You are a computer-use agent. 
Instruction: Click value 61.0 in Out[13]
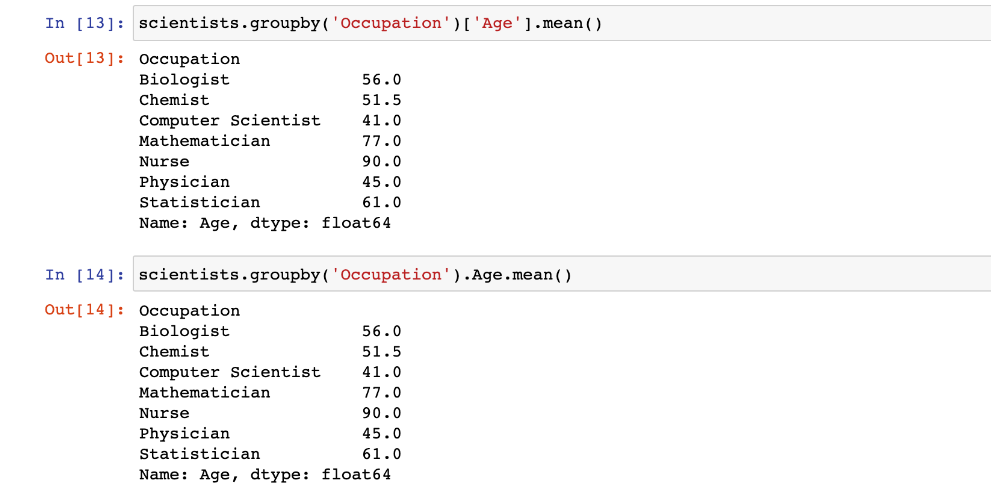tap(381, 202)
